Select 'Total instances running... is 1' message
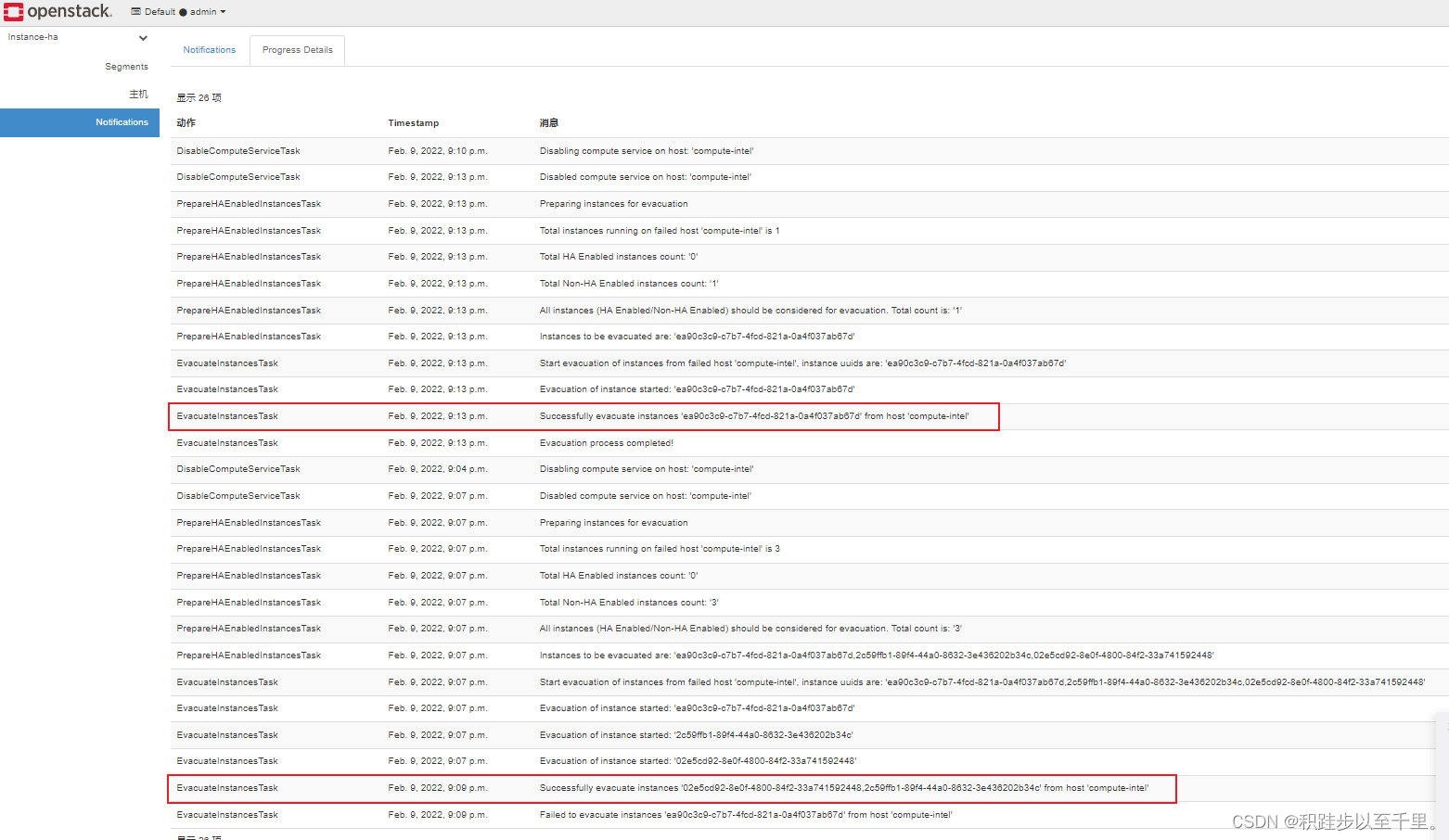The width and height of the screenshot is (1449, 840). [660, 231]
